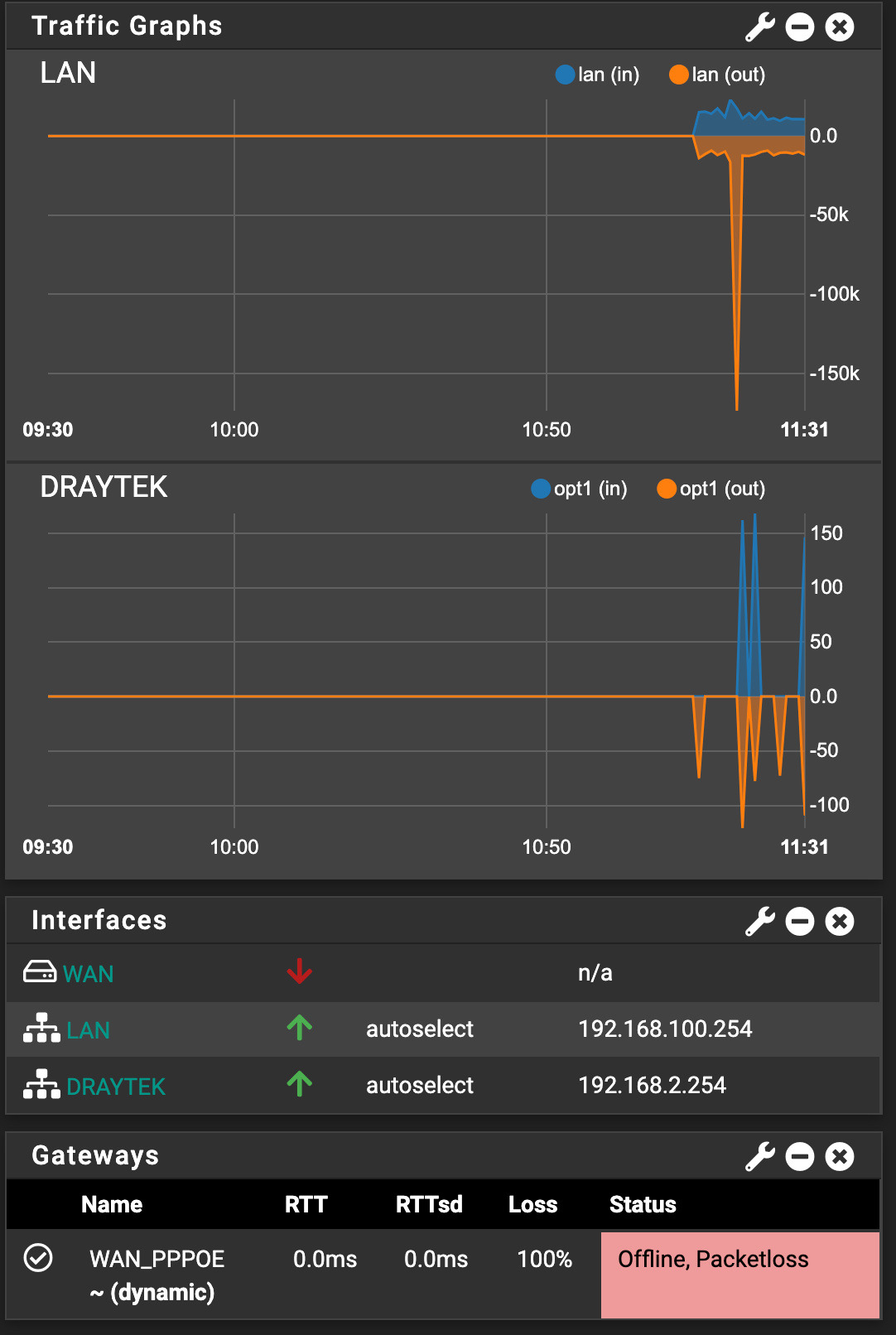Click the Gateways Name column header

click(x=112, y=1204)
